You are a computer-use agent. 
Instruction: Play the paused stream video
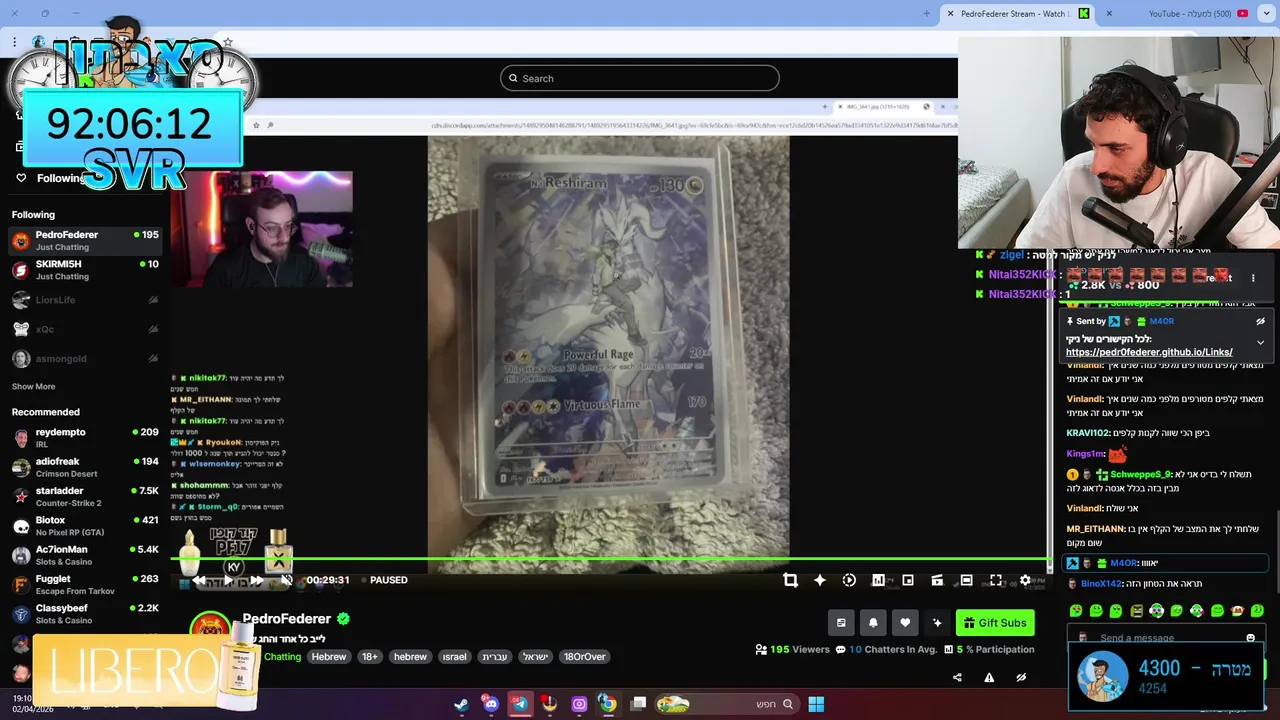(x=228, y=580)
